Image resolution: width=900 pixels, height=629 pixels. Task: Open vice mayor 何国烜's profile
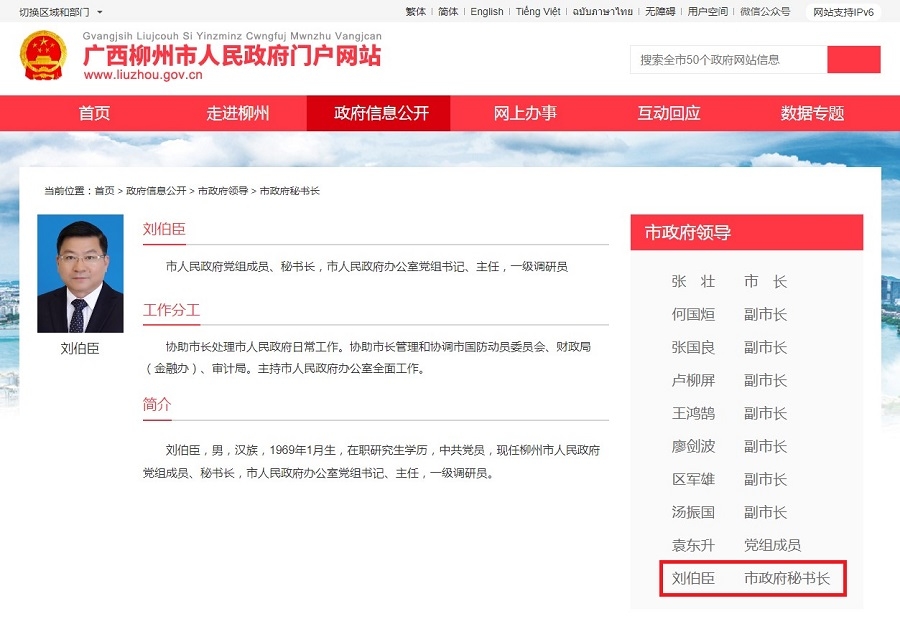point(729,315)
